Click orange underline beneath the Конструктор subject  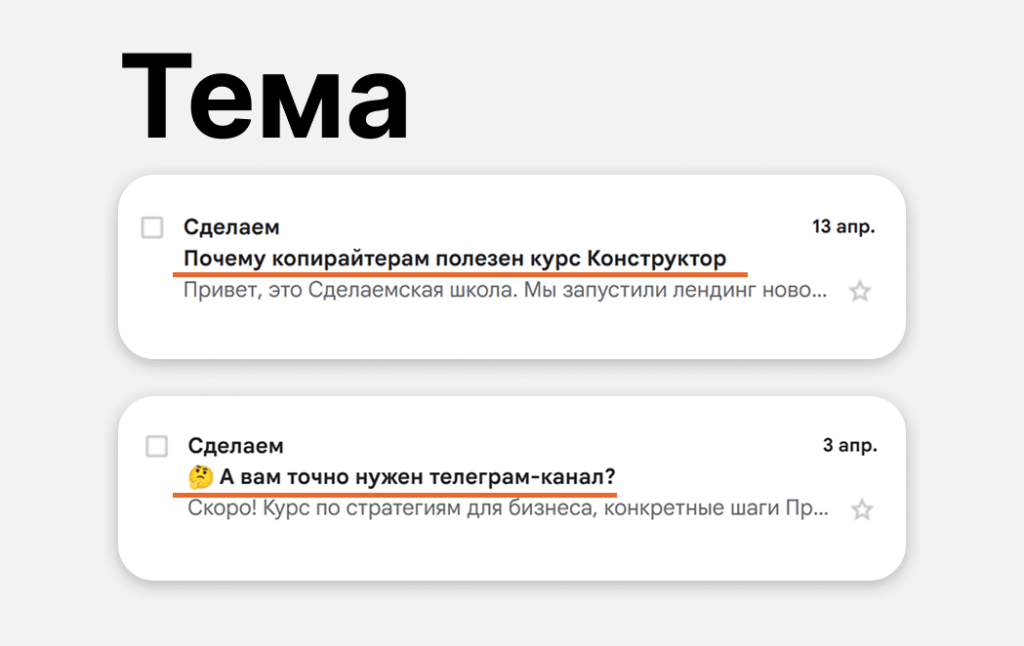(460, 274)
